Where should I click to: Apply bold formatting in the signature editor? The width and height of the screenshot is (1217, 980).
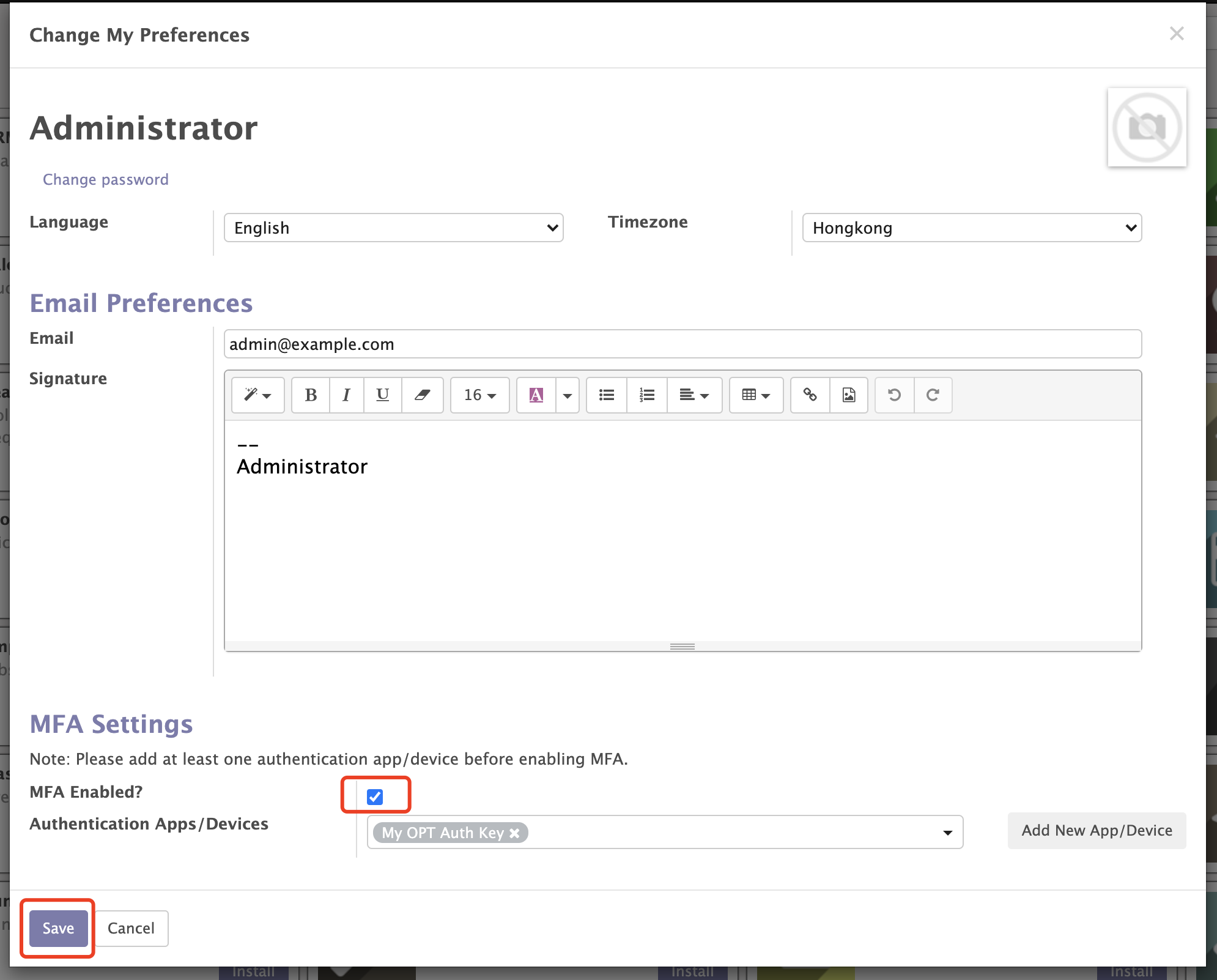(310, 395)
